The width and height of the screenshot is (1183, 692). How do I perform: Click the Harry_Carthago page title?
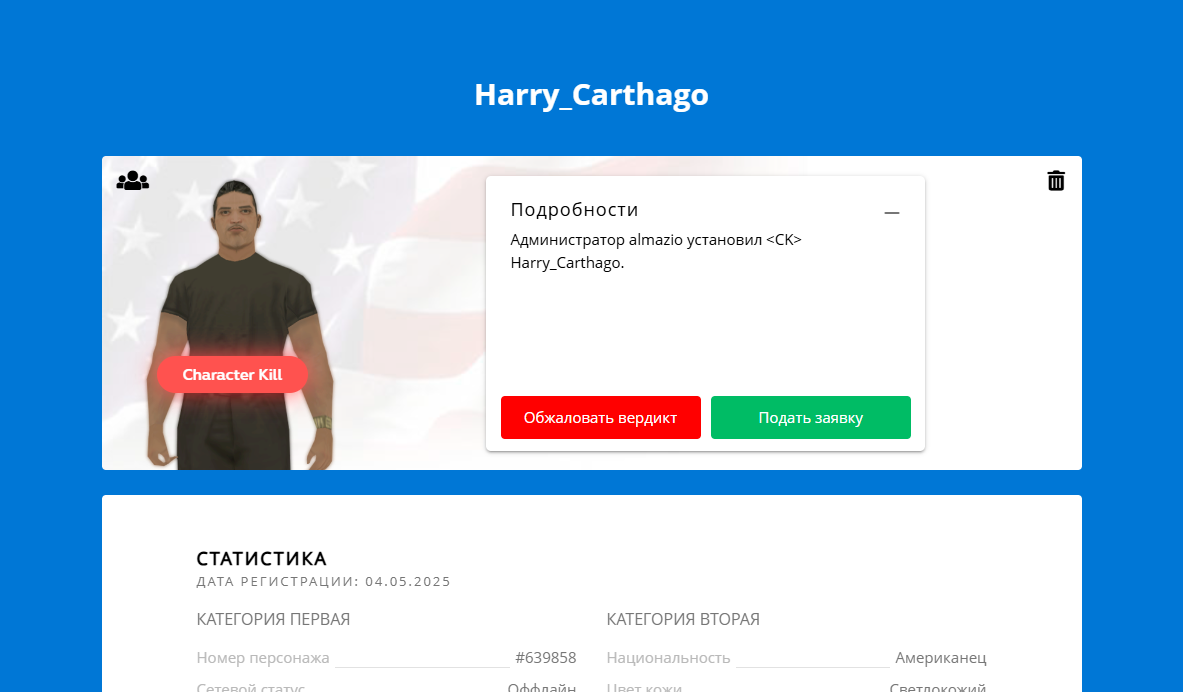point(591,95)
